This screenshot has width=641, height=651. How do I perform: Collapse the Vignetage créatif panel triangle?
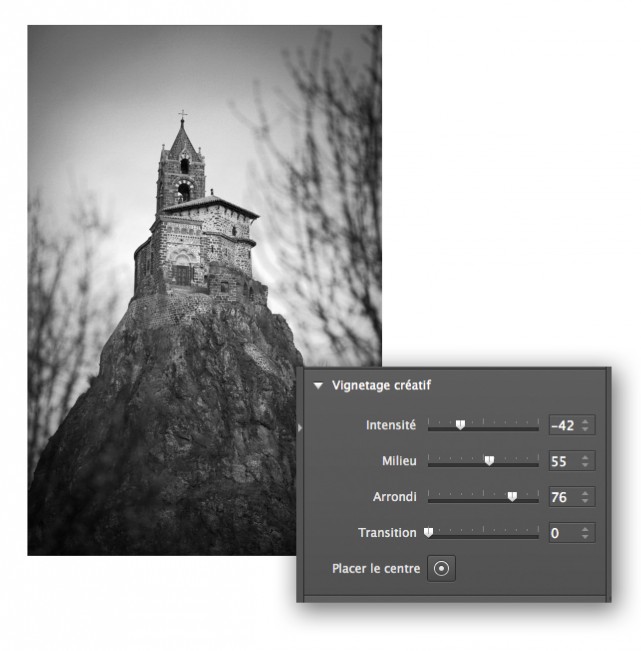(318, 386)
